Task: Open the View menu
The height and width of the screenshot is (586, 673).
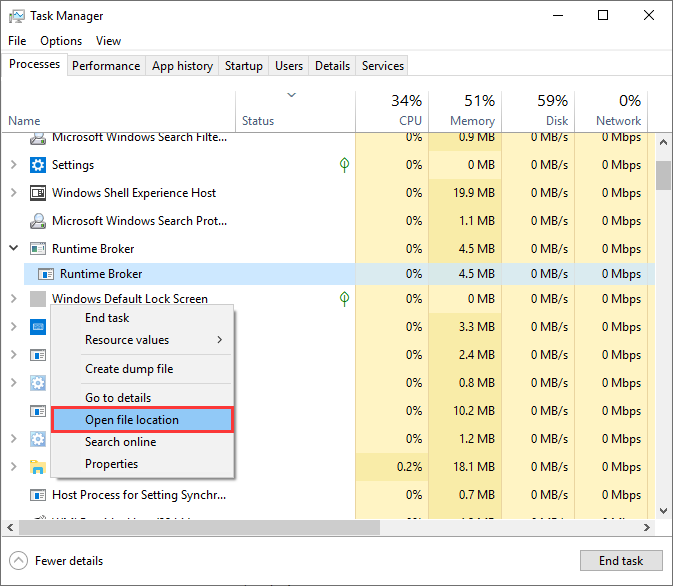Action: (108, 41)
